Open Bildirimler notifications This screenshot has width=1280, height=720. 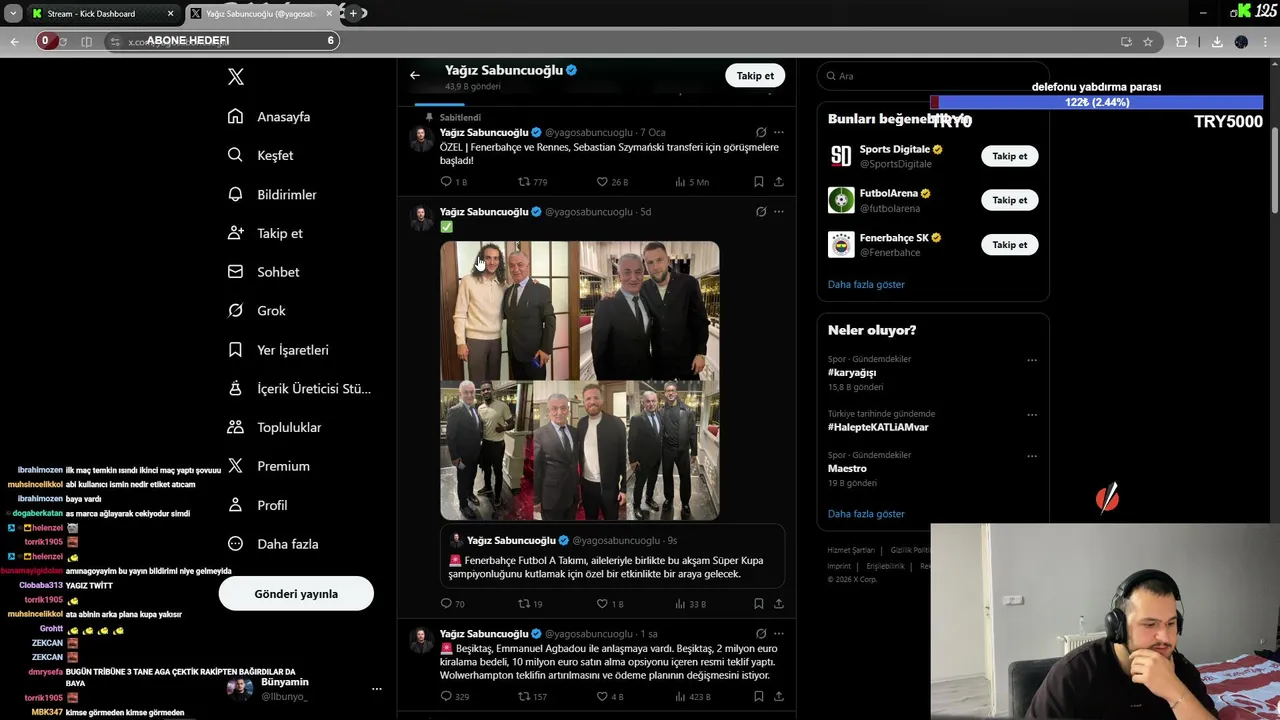pos(272,194)
